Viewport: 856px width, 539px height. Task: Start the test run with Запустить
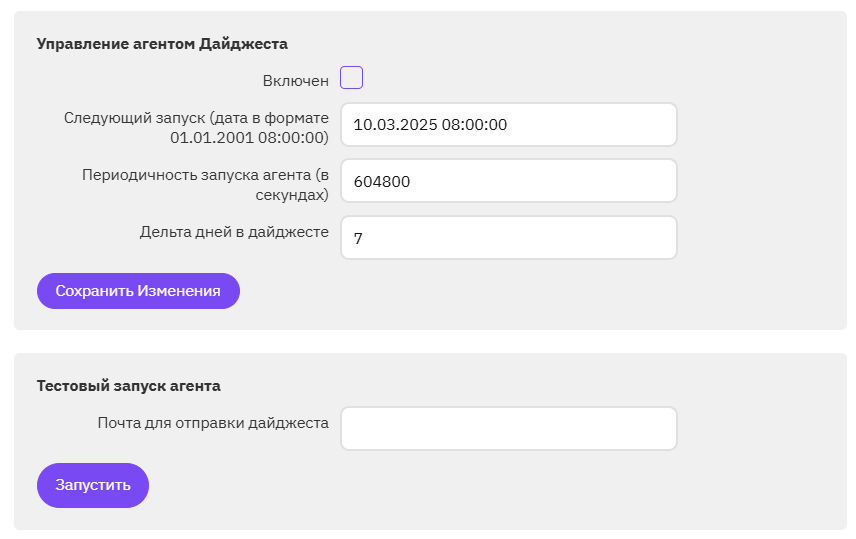pyautogui.click(x=93, y=485)
